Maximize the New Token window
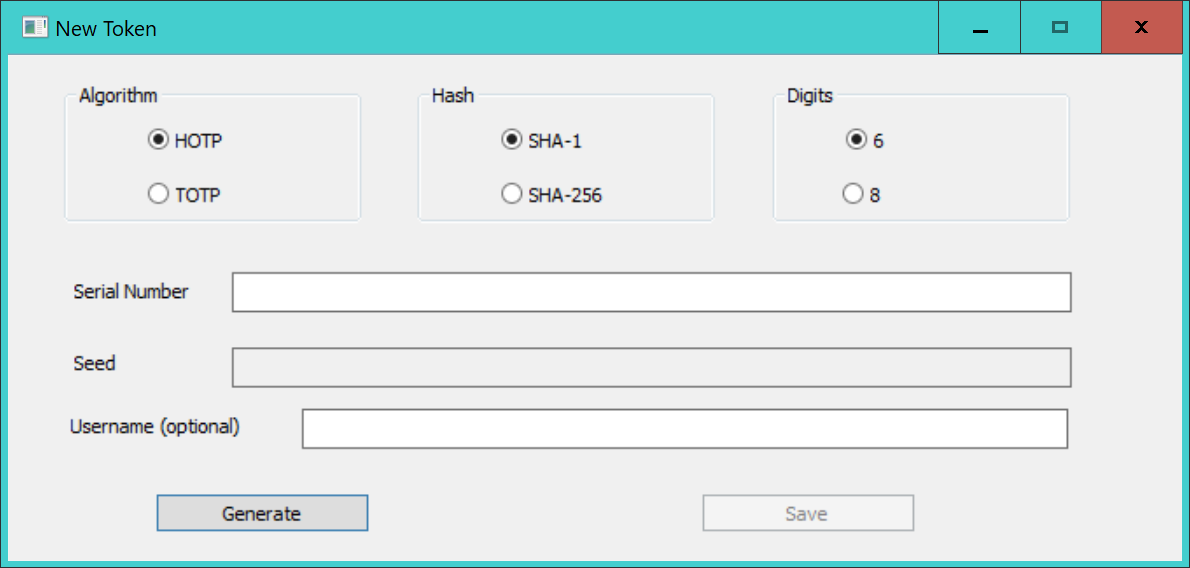The width and height of the screenshot is (1190, 568). (x=1060, y=28)
